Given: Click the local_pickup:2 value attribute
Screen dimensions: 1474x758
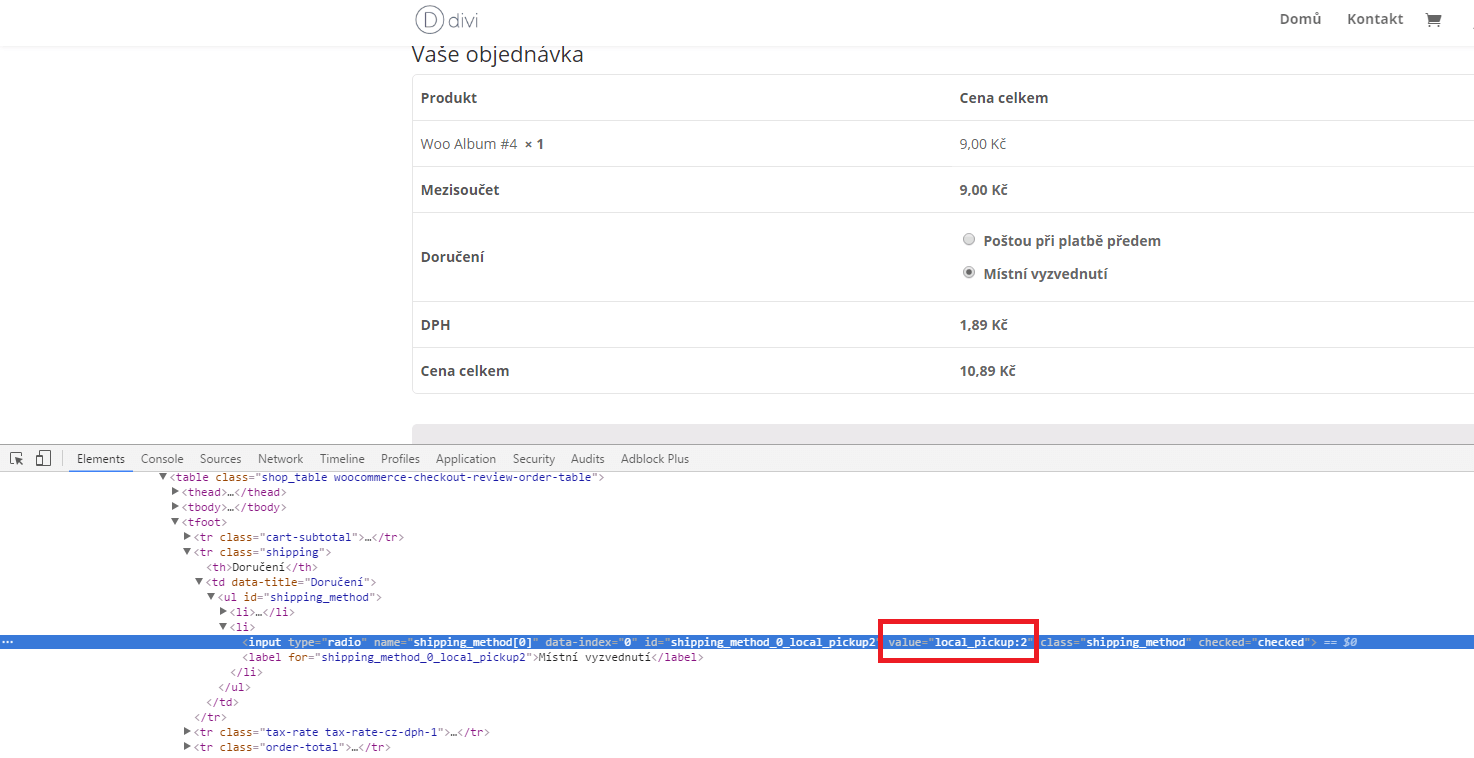Looking at the screenshot, I should (958, 642).
